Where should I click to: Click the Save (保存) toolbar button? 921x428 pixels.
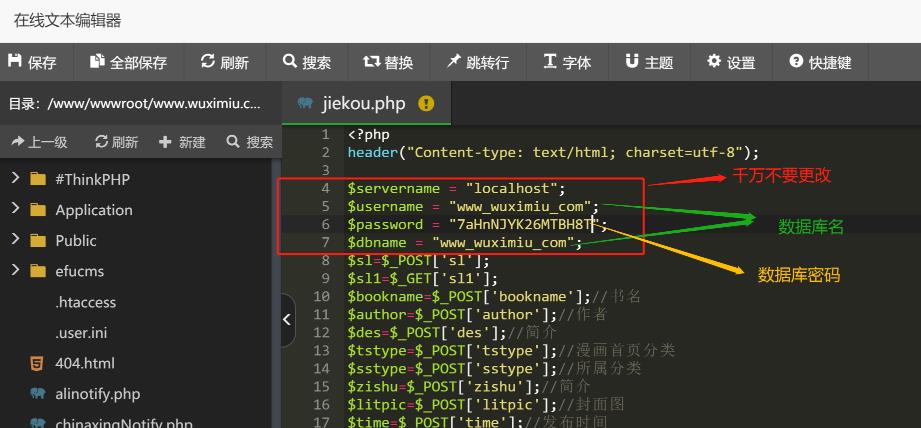pos(33,63)
